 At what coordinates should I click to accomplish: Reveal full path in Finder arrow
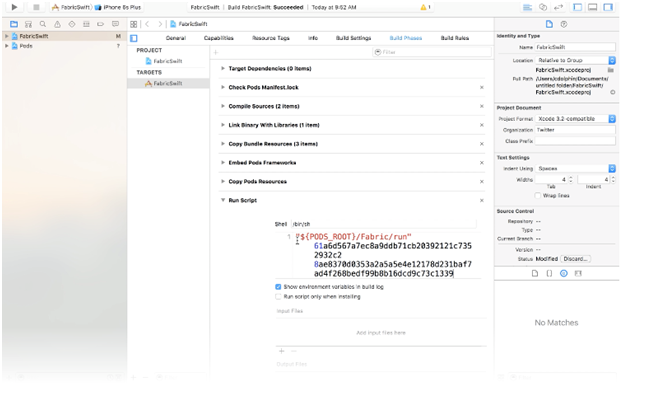[x=613, y=92]
